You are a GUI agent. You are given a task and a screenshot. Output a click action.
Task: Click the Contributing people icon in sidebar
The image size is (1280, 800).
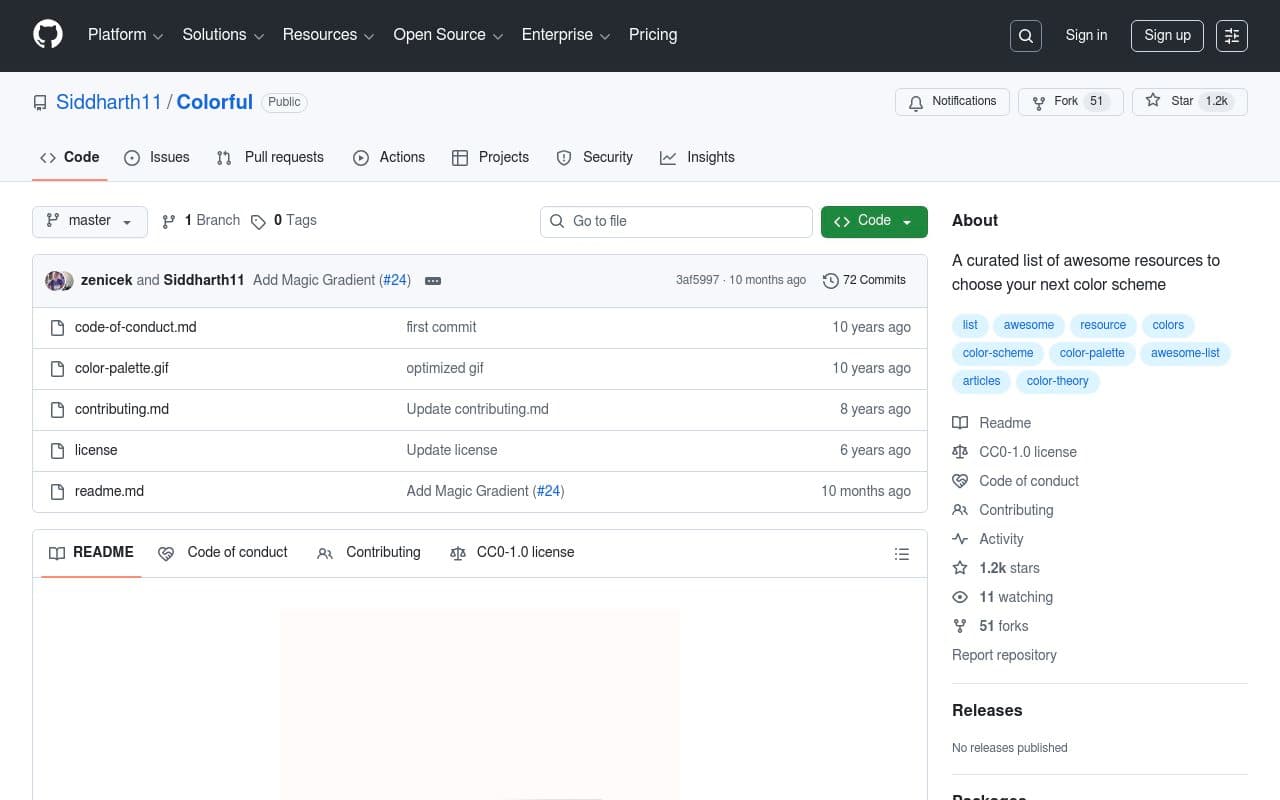[960, 510]
